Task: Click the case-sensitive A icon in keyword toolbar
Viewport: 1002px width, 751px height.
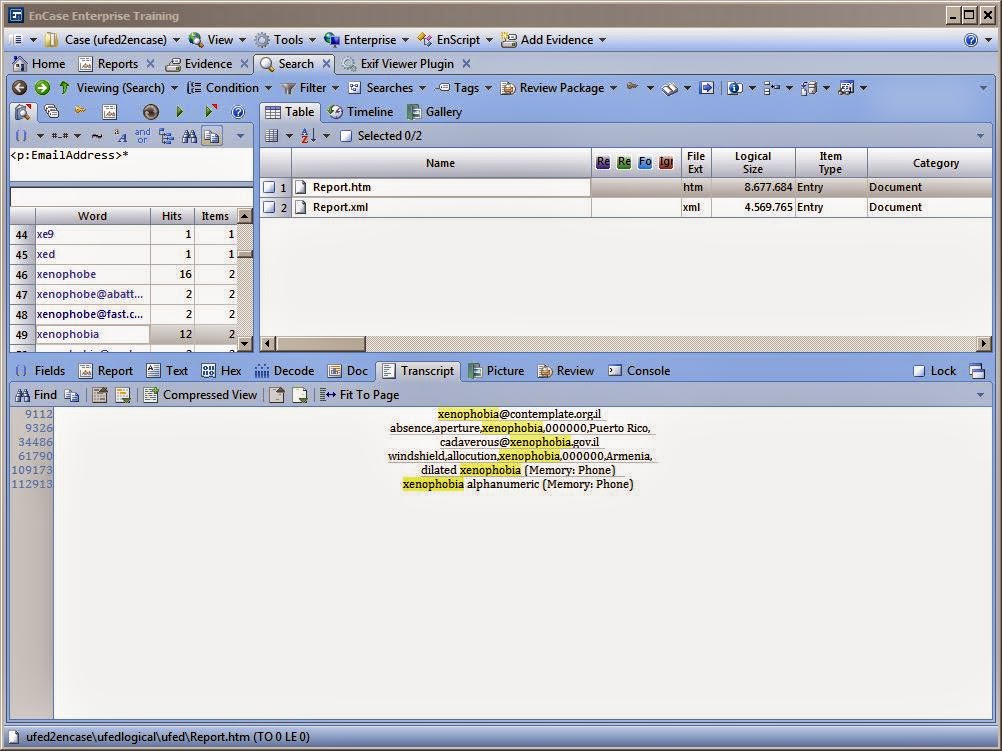Action: point(120,136)
